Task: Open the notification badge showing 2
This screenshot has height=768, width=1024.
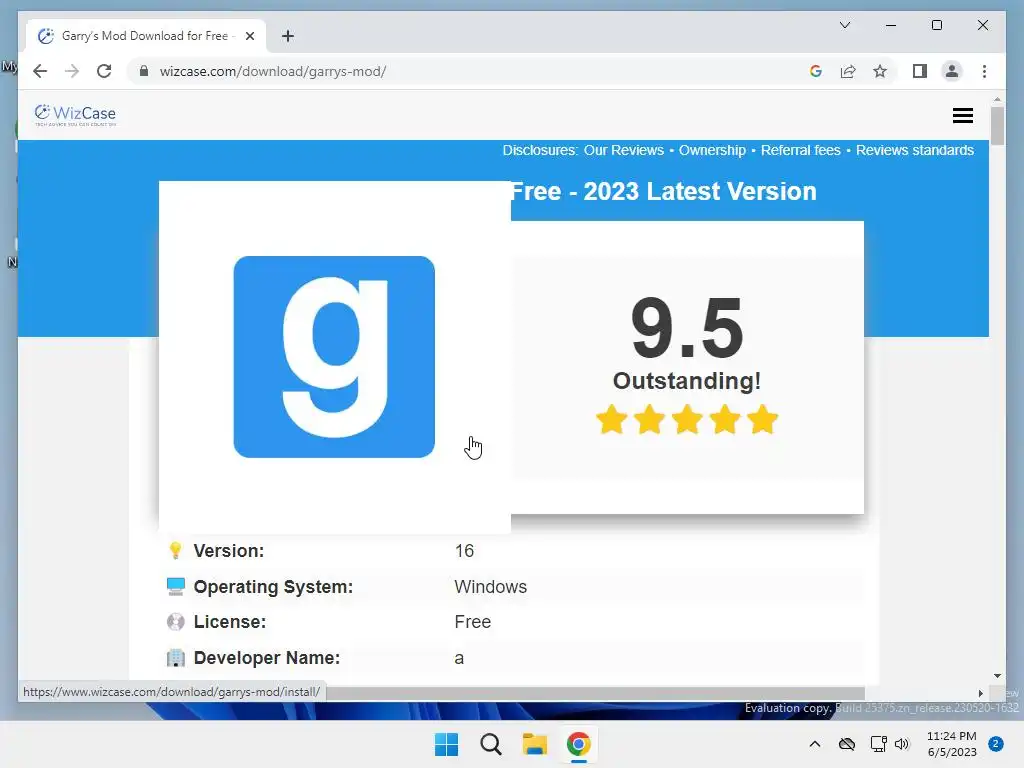Action: click(996, 744)
